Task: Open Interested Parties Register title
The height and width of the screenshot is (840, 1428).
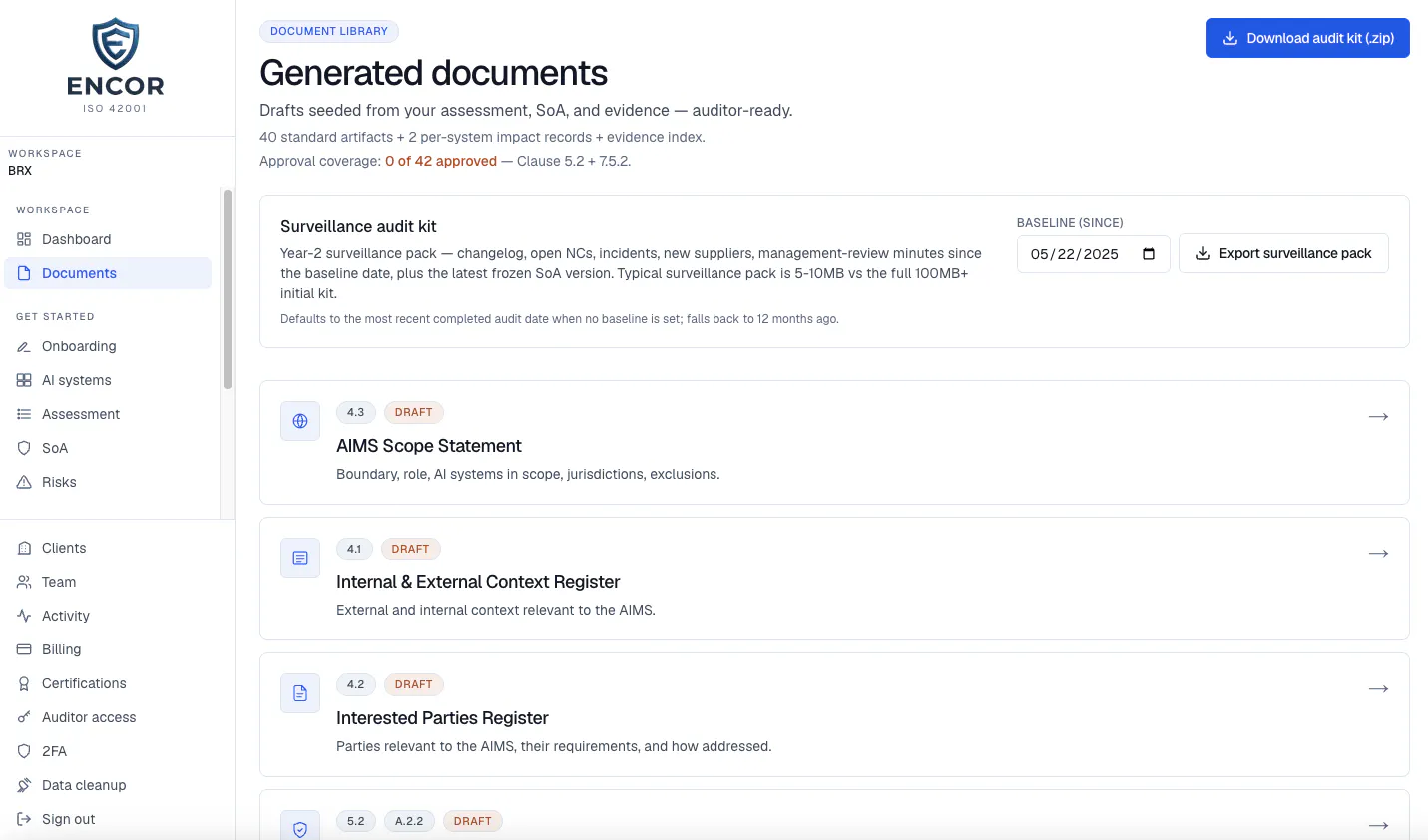Action: point(442,718)
